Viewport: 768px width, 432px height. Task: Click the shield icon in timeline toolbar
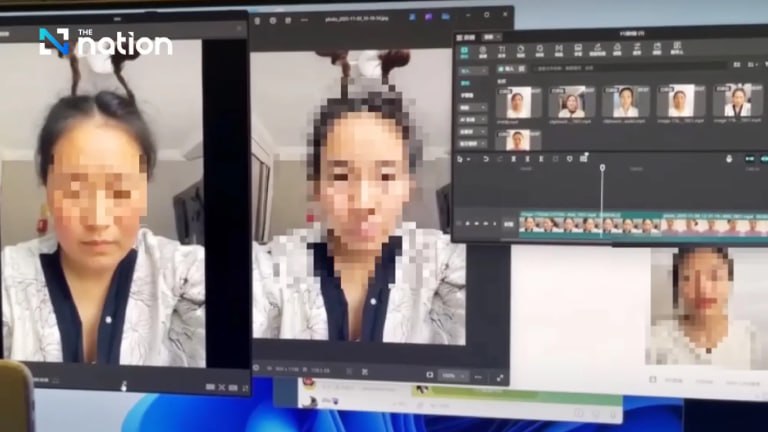pos(570,159)
